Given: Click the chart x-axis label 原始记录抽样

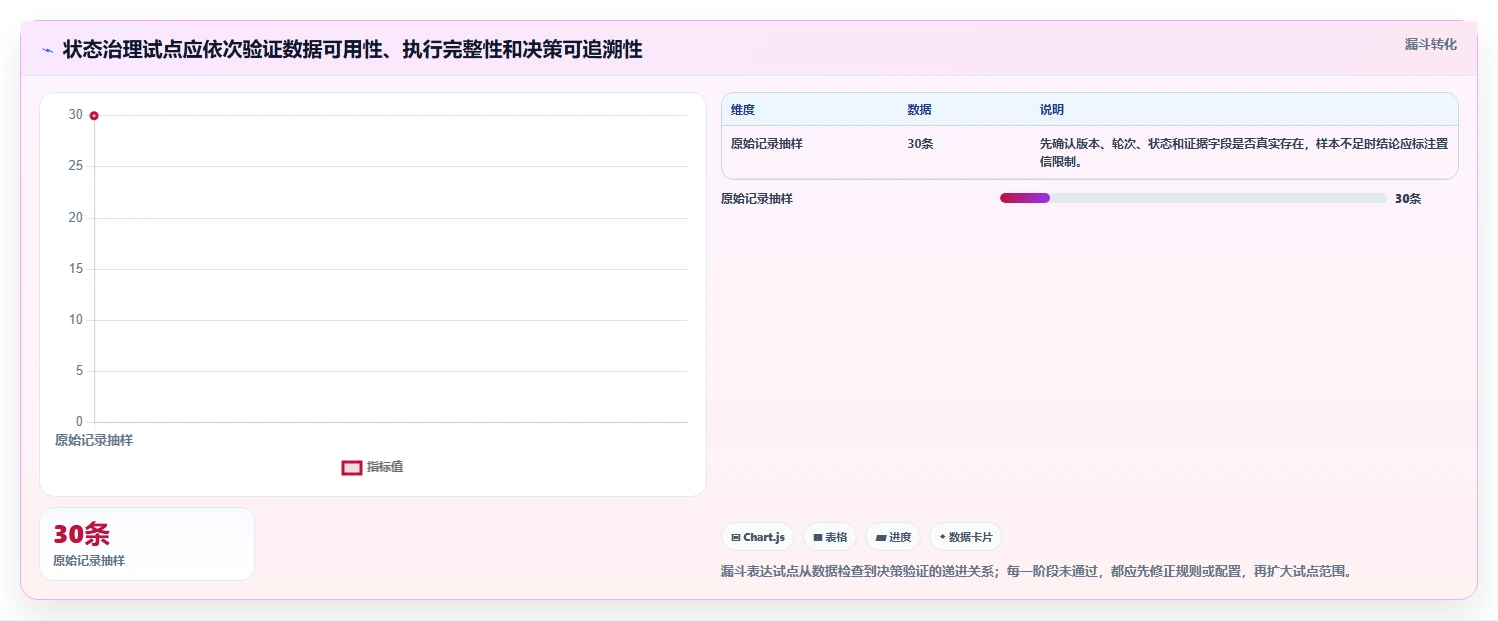Looking at the screenshot, I should (94, 440).
